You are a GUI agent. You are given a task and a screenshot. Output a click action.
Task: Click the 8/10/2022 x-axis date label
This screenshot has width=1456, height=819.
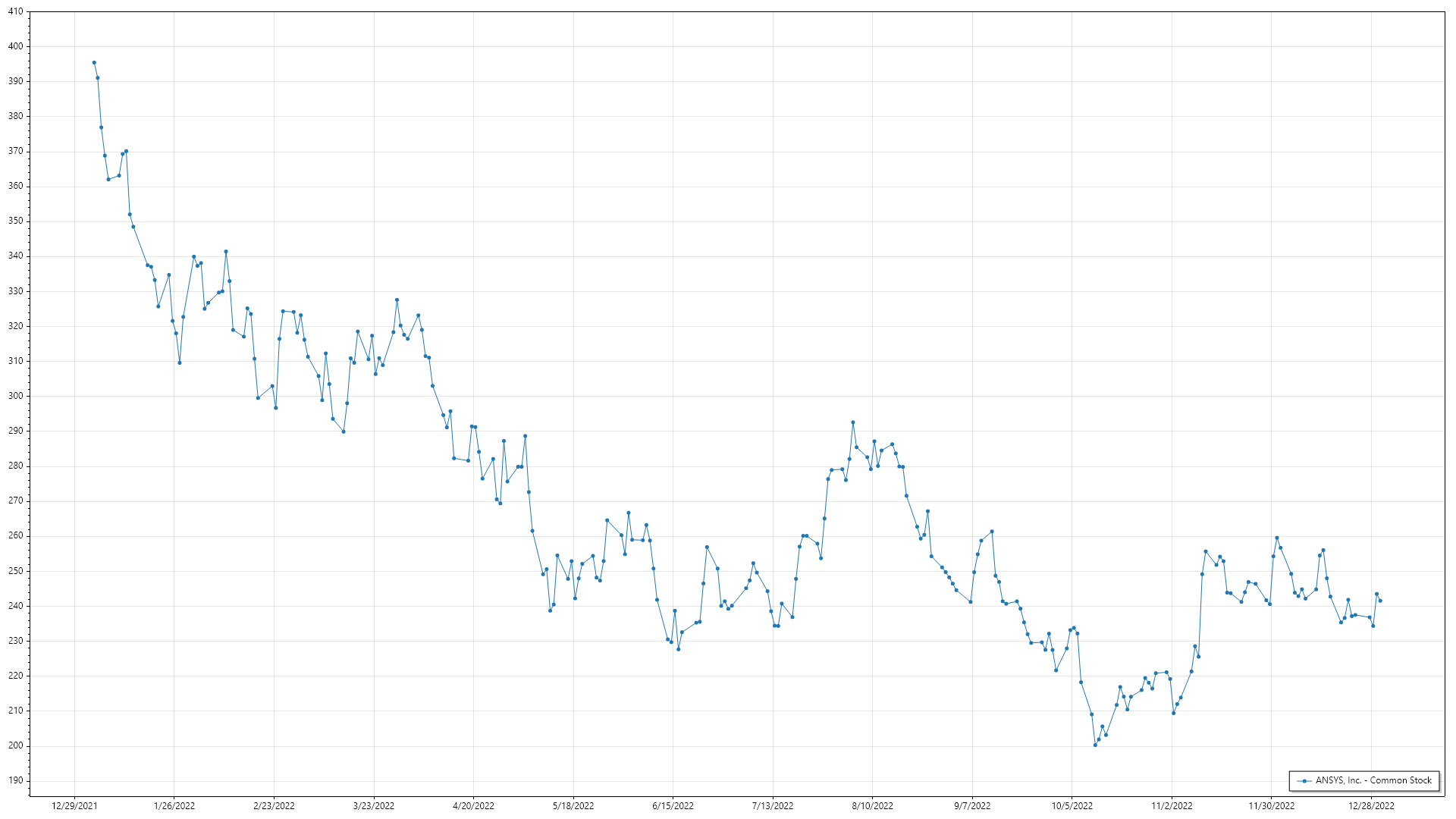[872, 805]
